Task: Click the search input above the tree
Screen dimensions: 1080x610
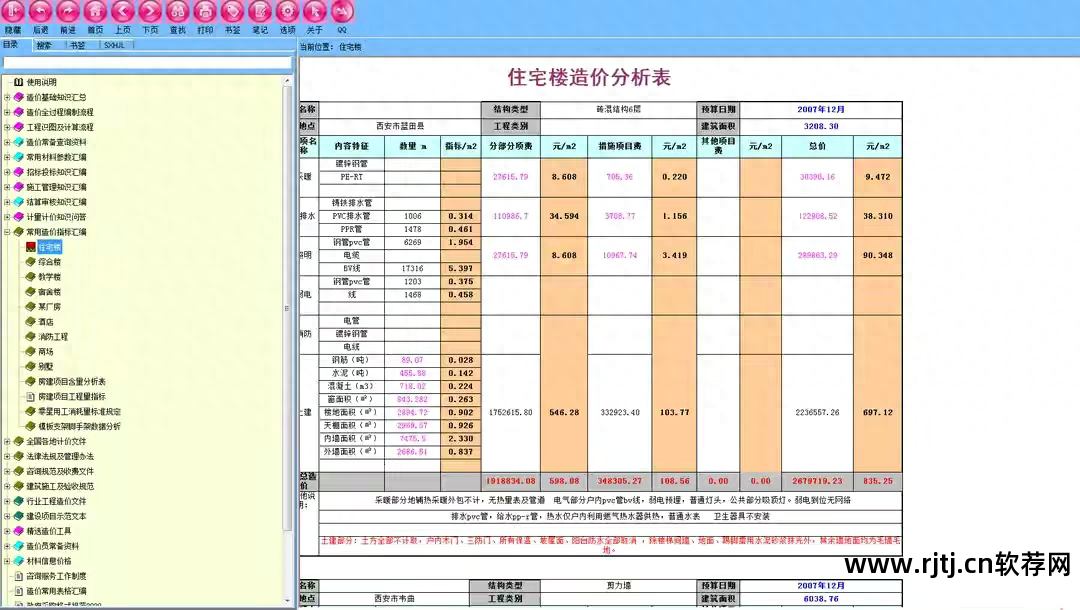Action: coord(147,63)
